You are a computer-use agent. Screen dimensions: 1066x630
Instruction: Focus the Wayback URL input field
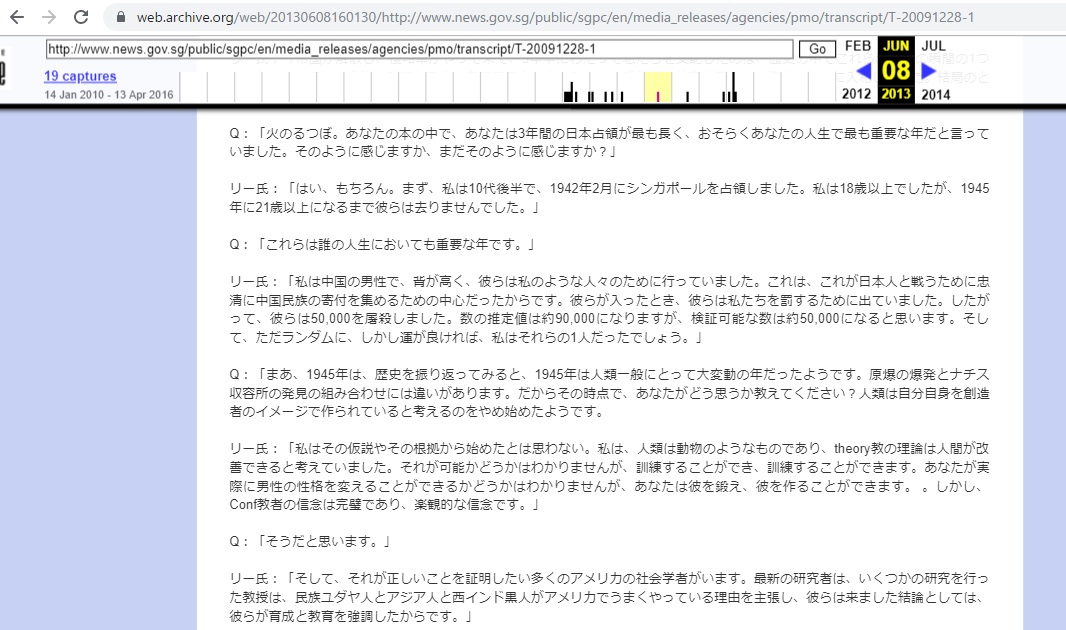(x=420, y=49)
